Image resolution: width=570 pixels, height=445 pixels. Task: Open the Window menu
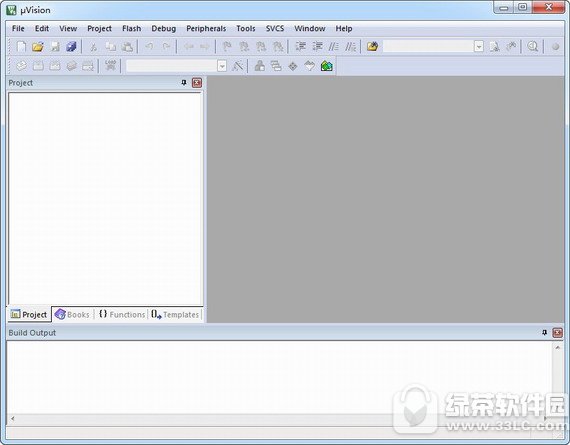(x=310, y=28)
